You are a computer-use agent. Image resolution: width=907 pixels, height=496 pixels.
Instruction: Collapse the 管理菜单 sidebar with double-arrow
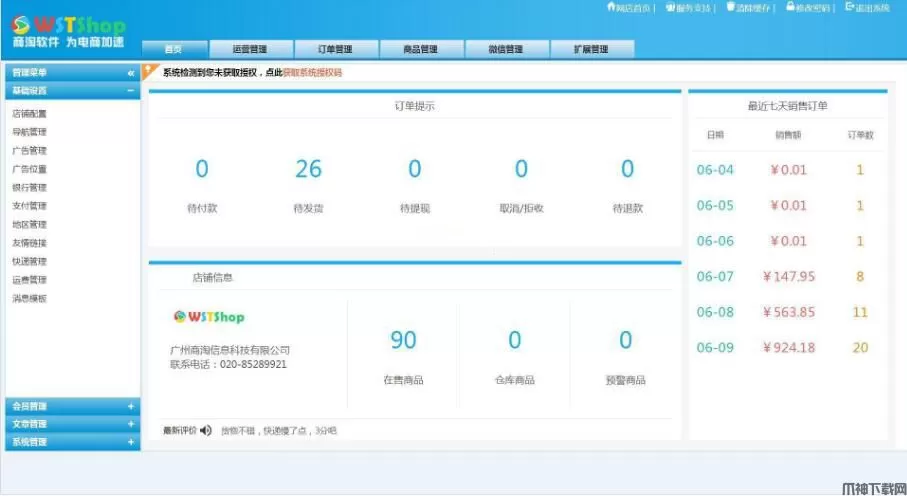[x=130, y=73]
